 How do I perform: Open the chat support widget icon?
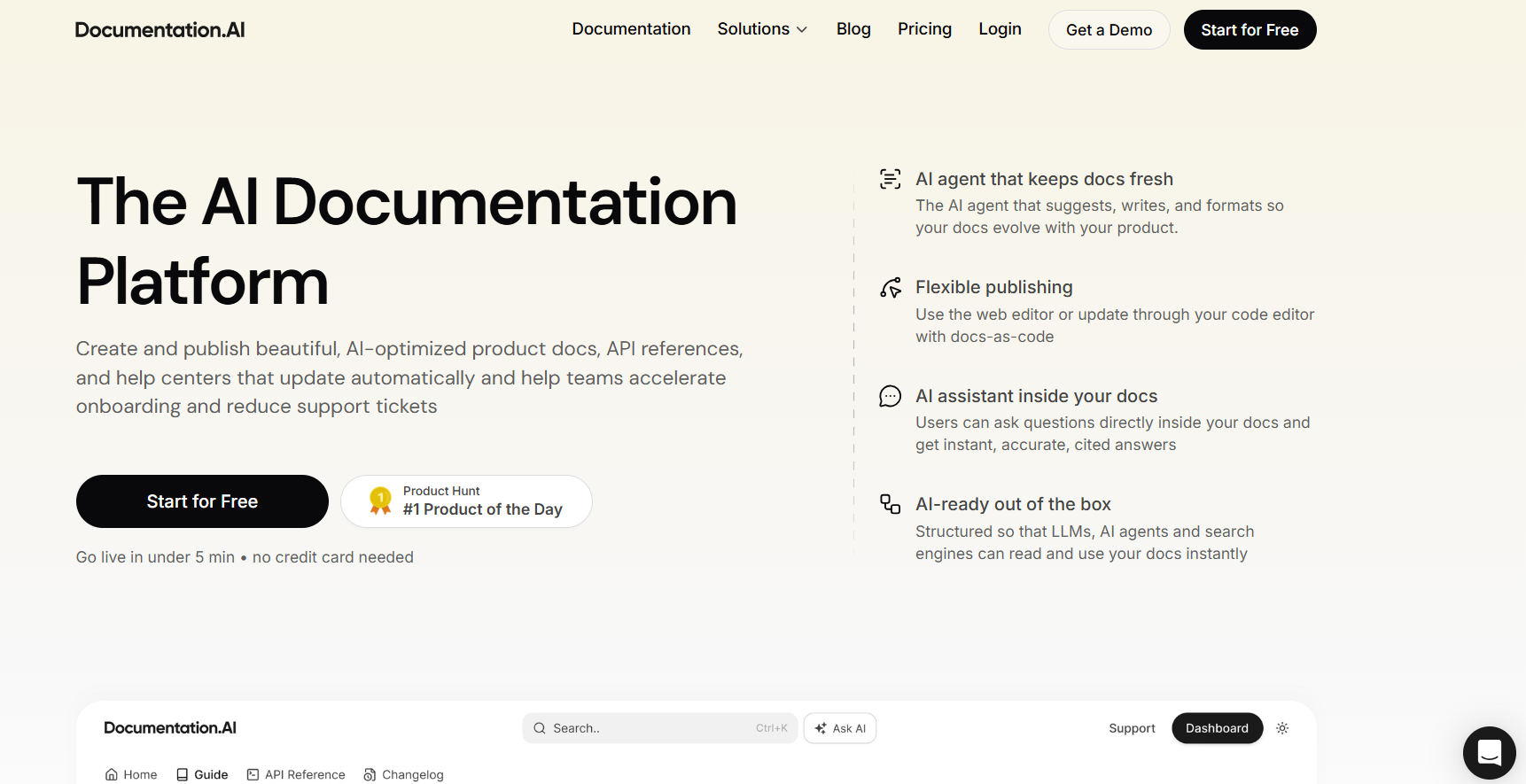click(x=1489, y=752)
